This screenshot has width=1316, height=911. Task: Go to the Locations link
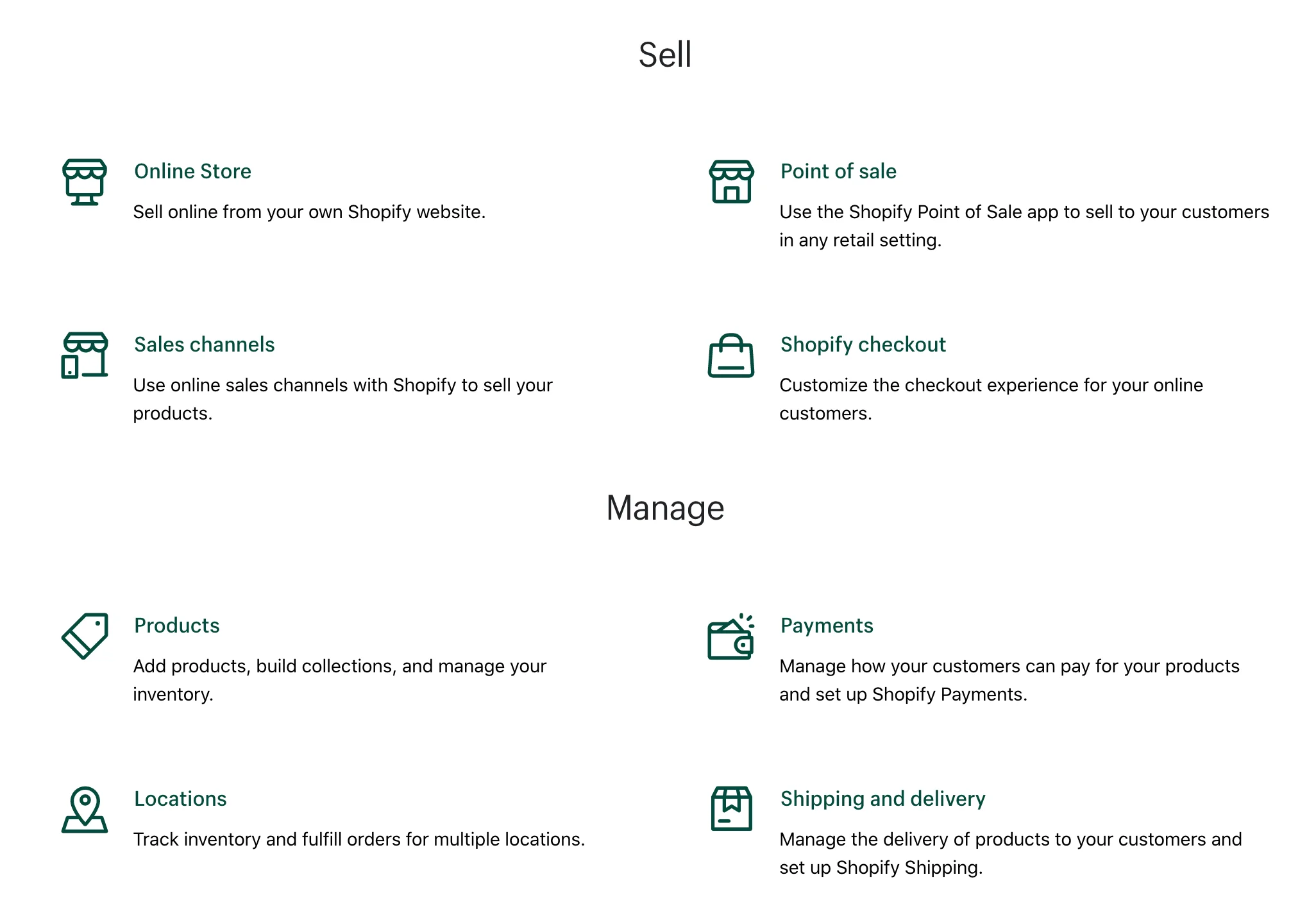(x=180, y=799)
